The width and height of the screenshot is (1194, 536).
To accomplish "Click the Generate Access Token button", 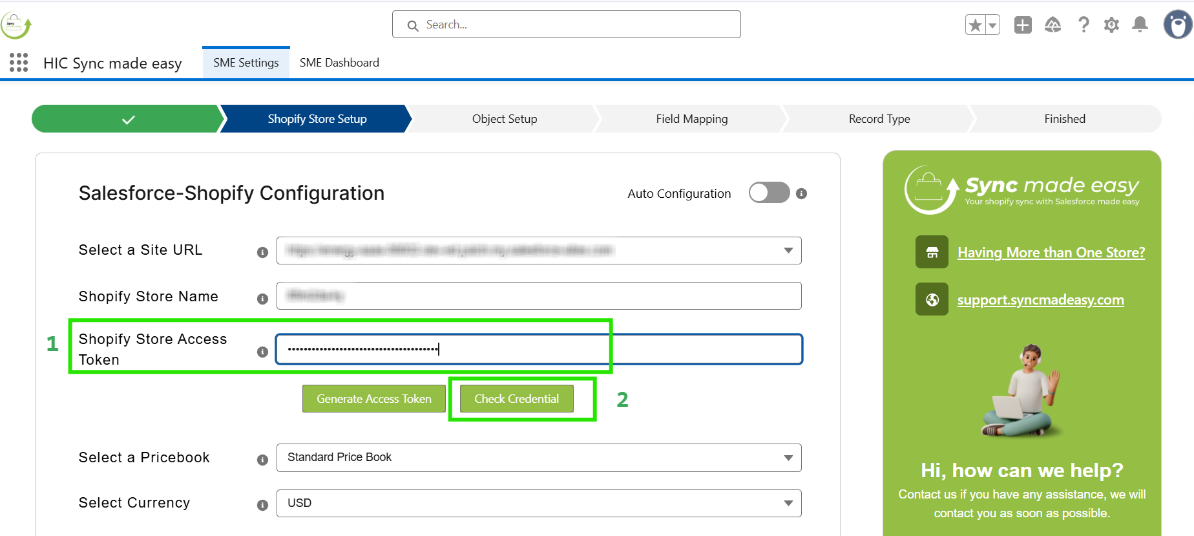I will click(x=374, y=399).
